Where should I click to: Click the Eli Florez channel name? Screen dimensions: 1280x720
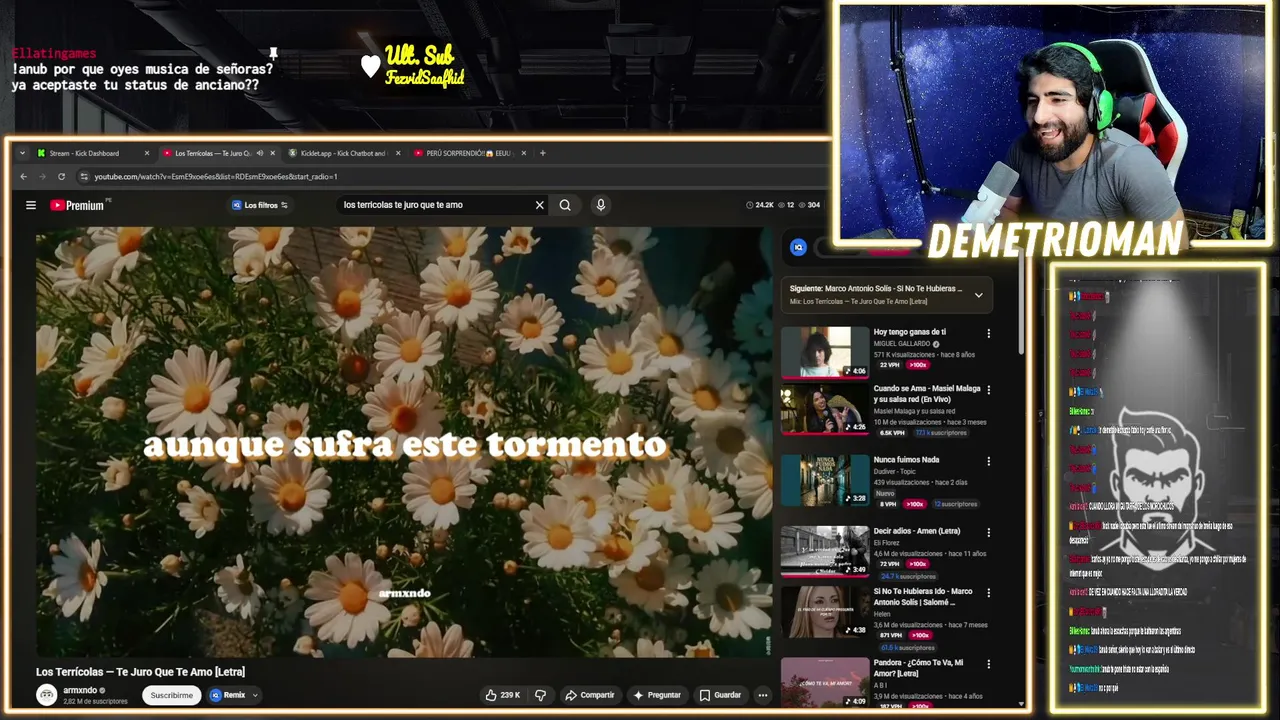pyautogui.click(x=886, y=542)
